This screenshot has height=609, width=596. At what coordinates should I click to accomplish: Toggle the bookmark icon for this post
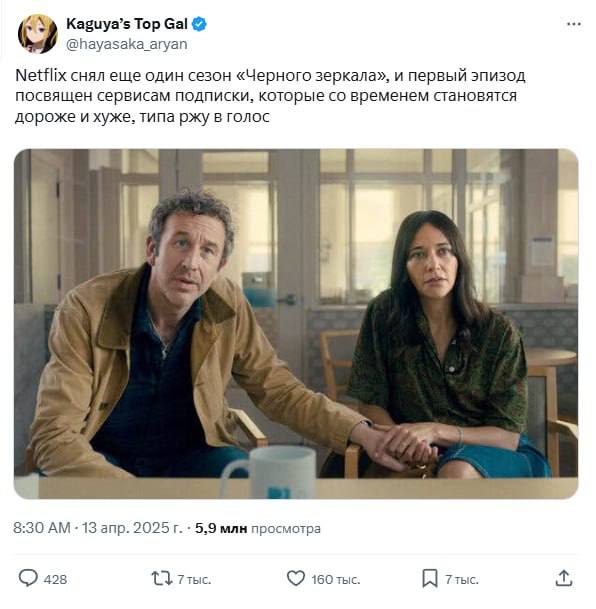point(430,578)
